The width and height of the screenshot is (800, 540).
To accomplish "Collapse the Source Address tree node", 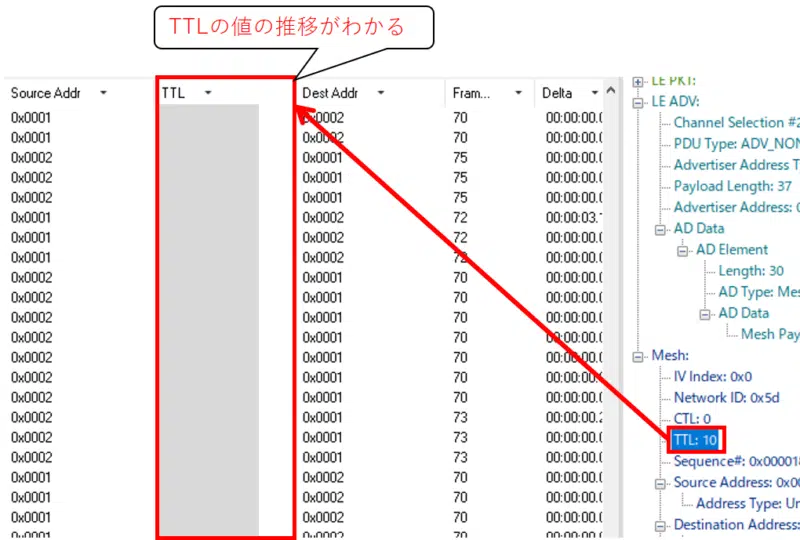I will (x=661, y=483).
